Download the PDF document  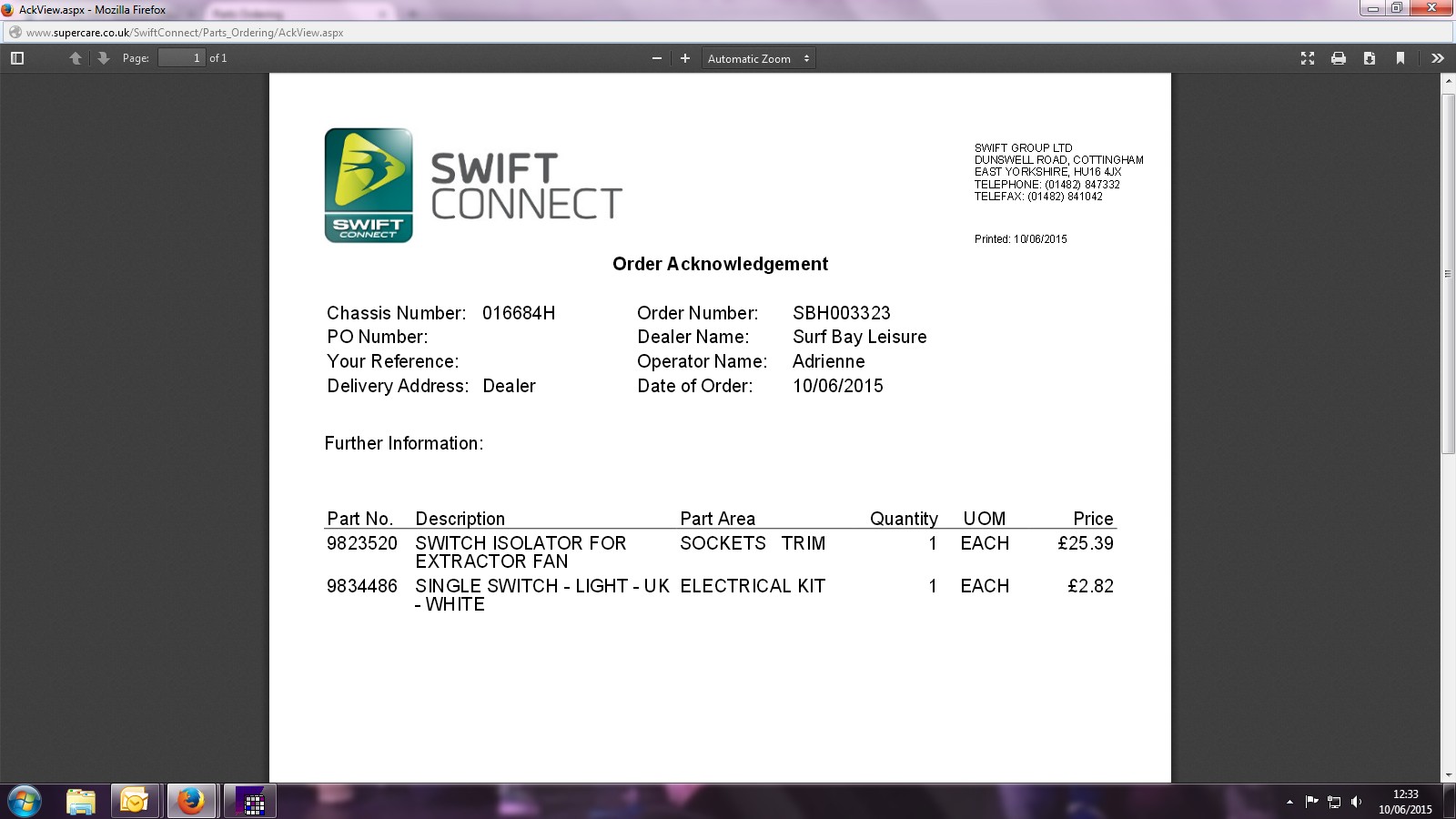1370,58
